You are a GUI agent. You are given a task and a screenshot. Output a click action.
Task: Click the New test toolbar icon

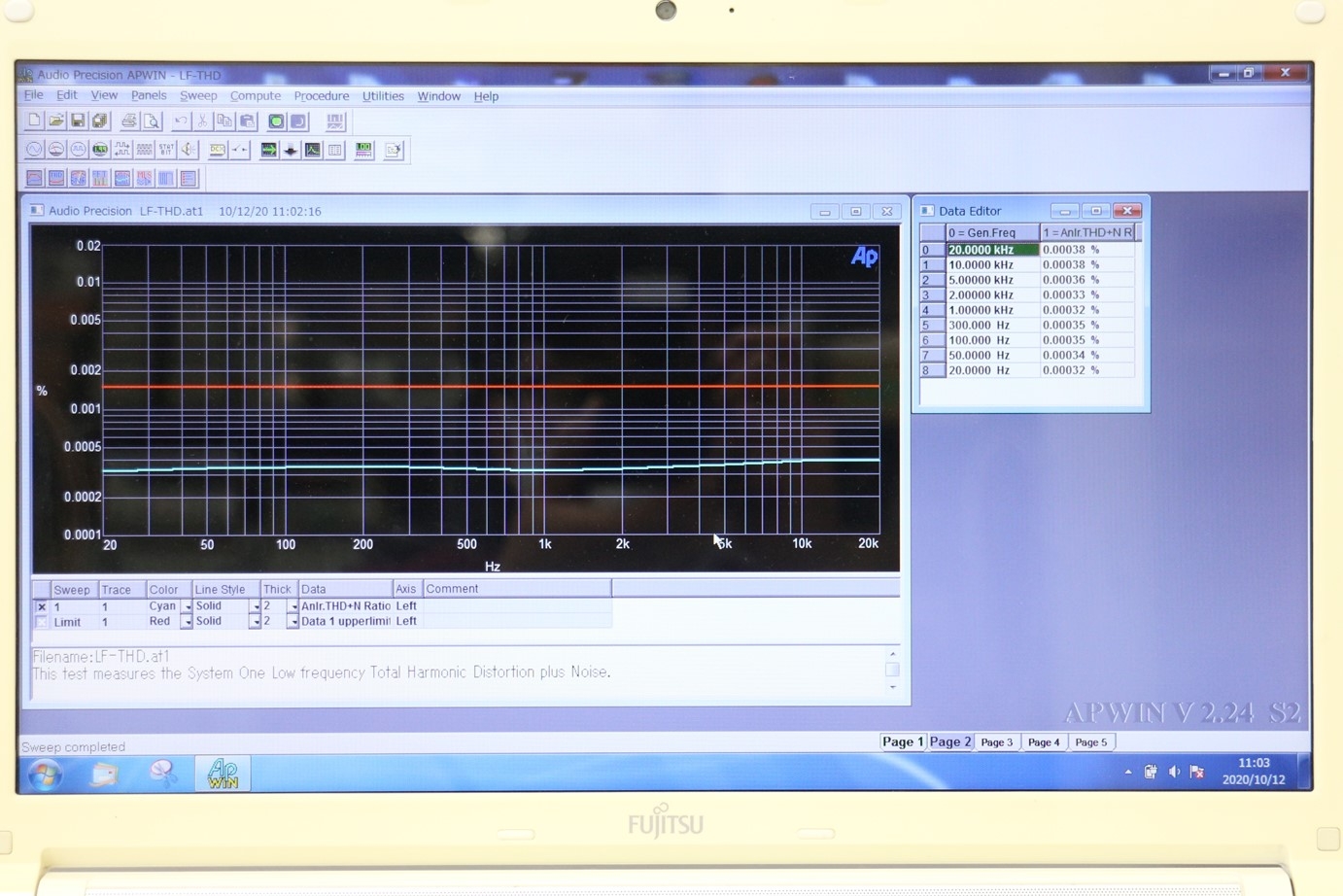click(34, 121)
